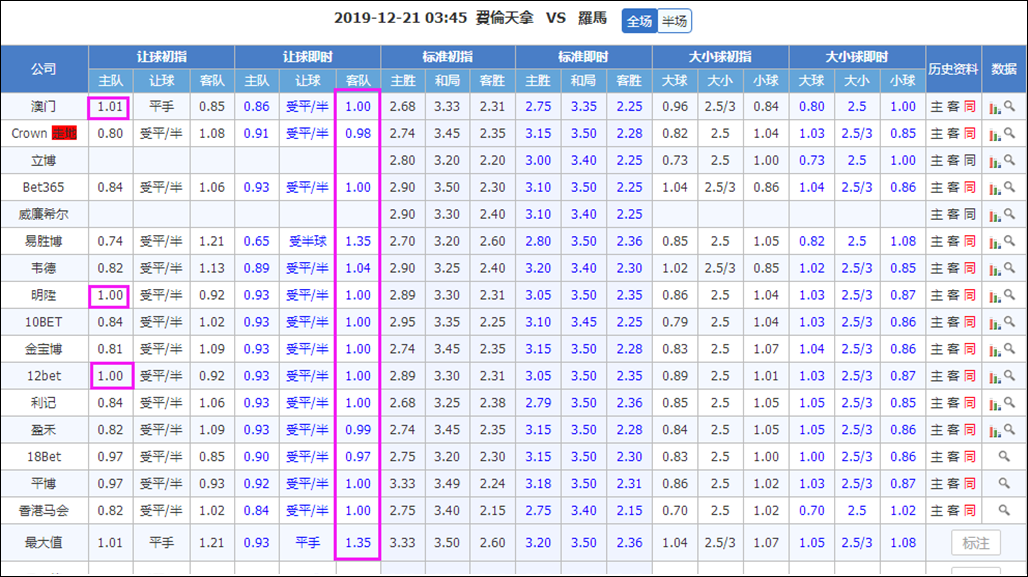Click magnifier icon in 18Bet row
The image size is (1028, 577).
point(1004,456)
